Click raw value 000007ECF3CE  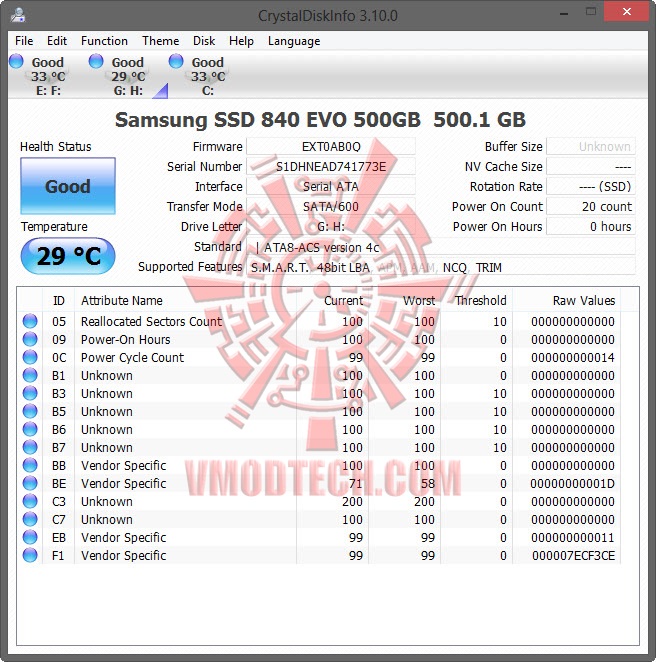(573, 555)
